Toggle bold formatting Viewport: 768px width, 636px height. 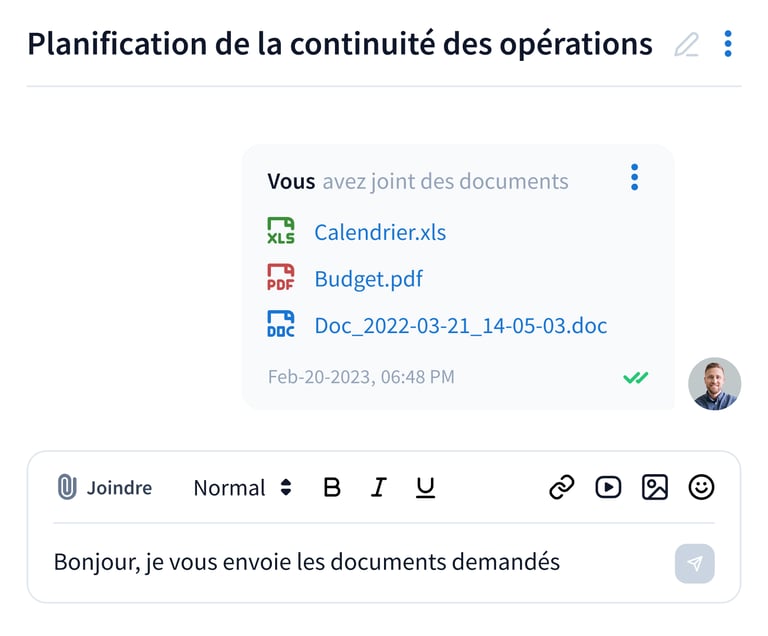pyautogui.click(x=333, y=488)
